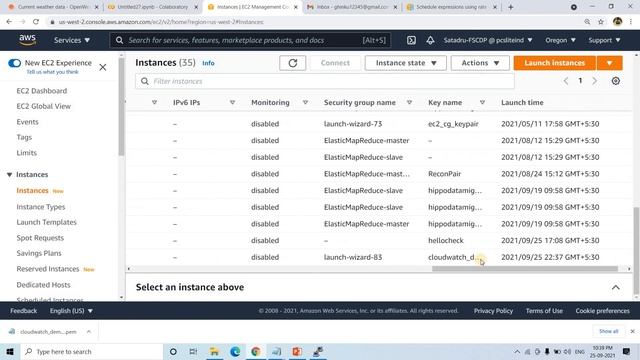
Task: Open Launch Templates in sidebar
Action: point(47,222)
